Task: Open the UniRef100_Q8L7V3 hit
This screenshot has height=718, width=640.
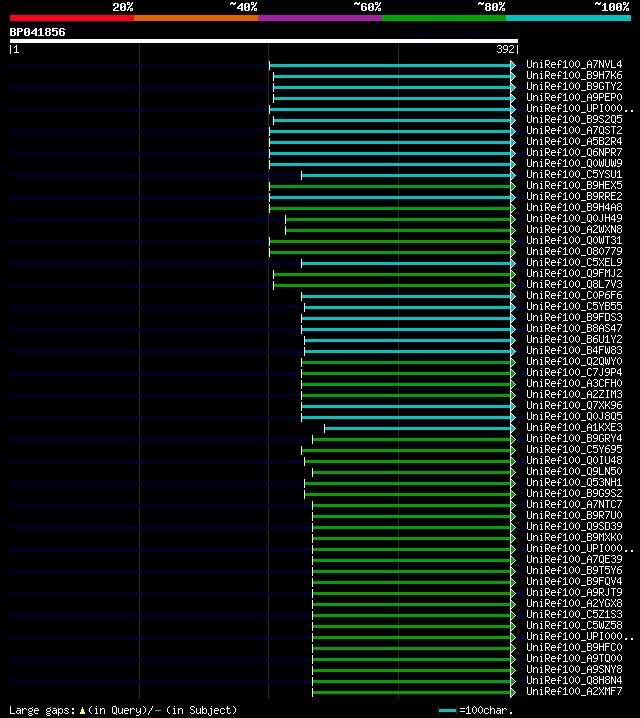Action: [x=574, y=284]
